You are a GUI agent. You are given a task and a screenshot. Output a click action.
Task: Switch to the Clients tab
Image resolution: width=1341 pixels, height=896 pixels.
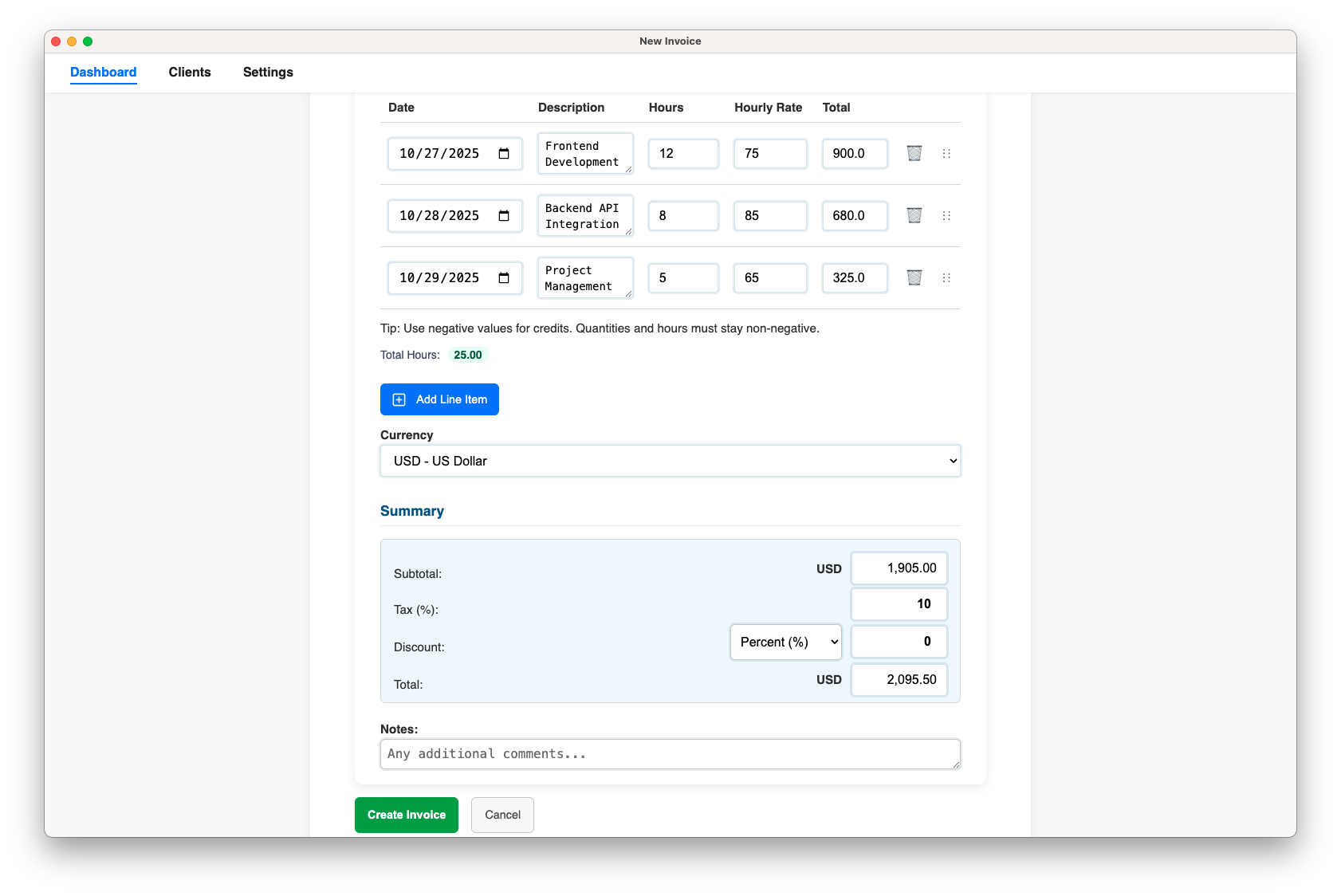coord(190,72)
